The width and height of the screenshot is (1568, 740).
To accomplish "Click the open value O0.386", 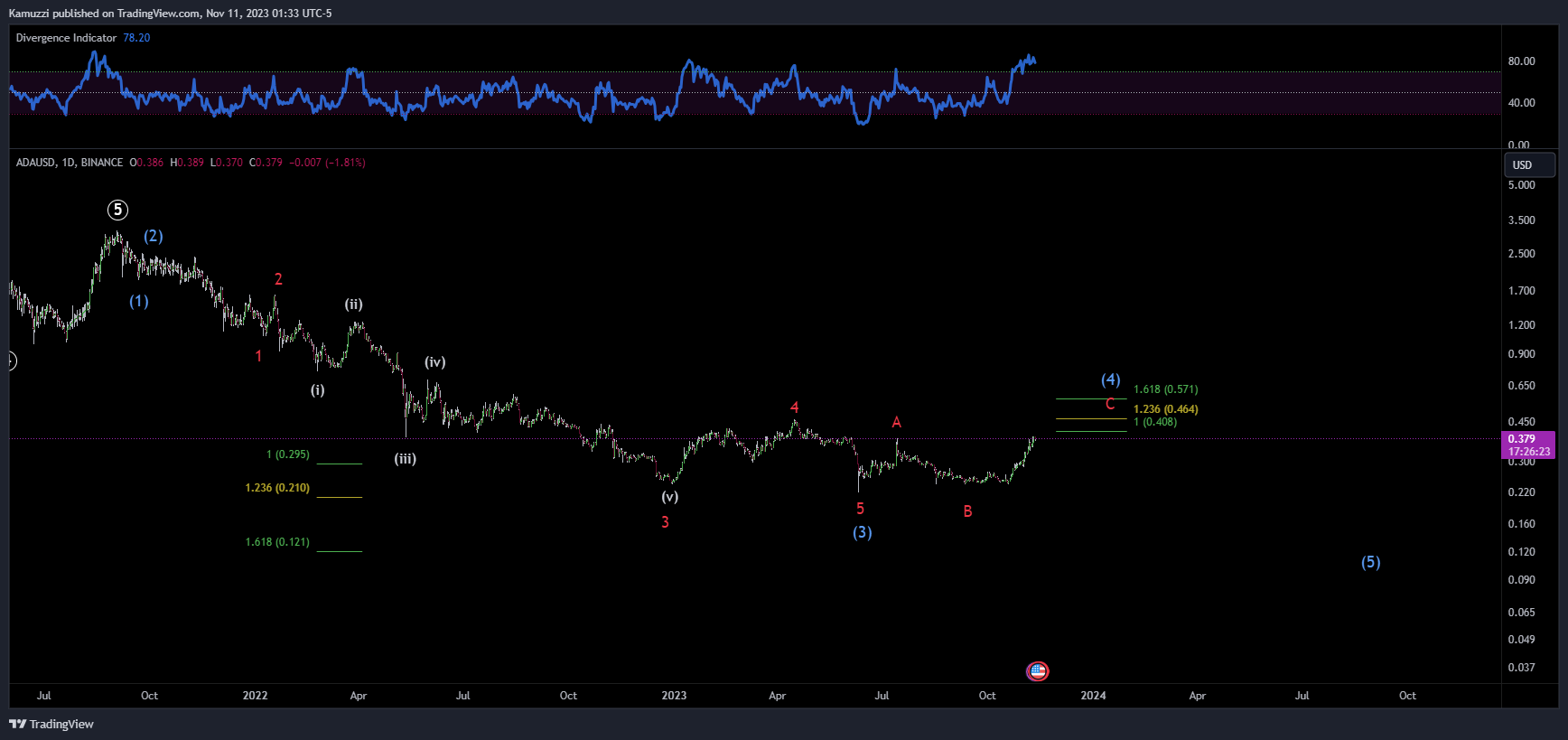I will tap(146, 163).
